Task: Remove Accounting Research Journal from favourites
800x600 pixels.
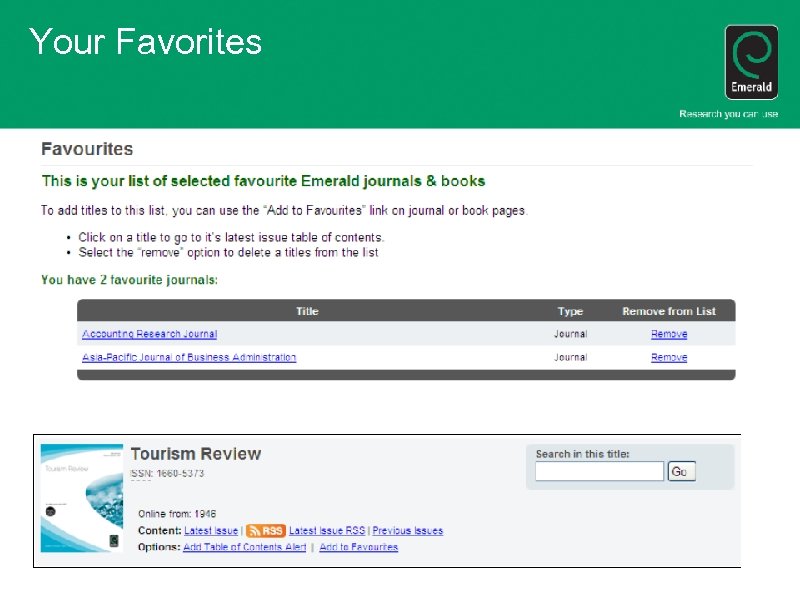Action: (x=669, y=334)
